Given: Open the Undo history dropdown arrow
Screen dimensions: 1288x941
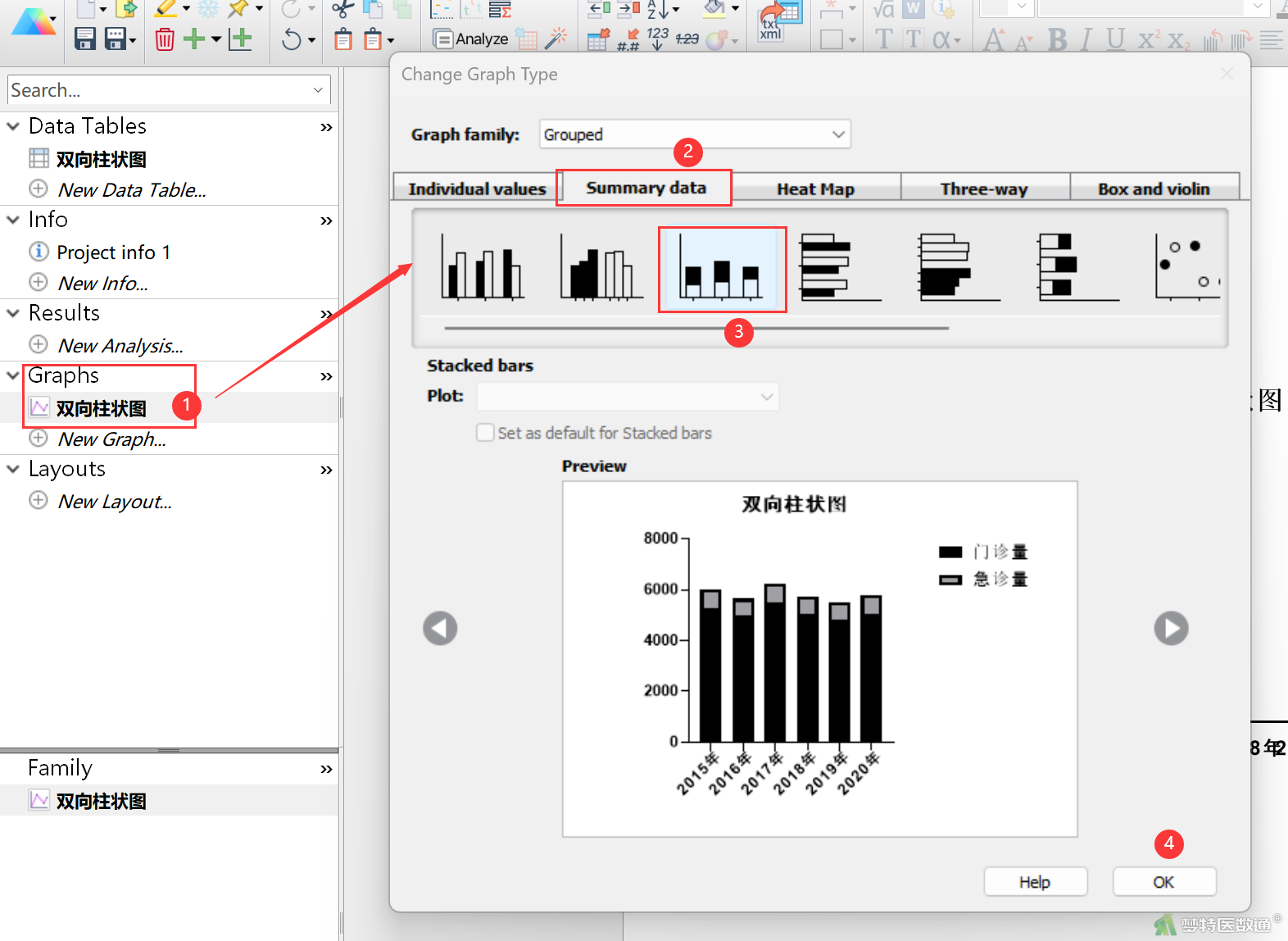Looking at the screenshot, I should [311, 39].
